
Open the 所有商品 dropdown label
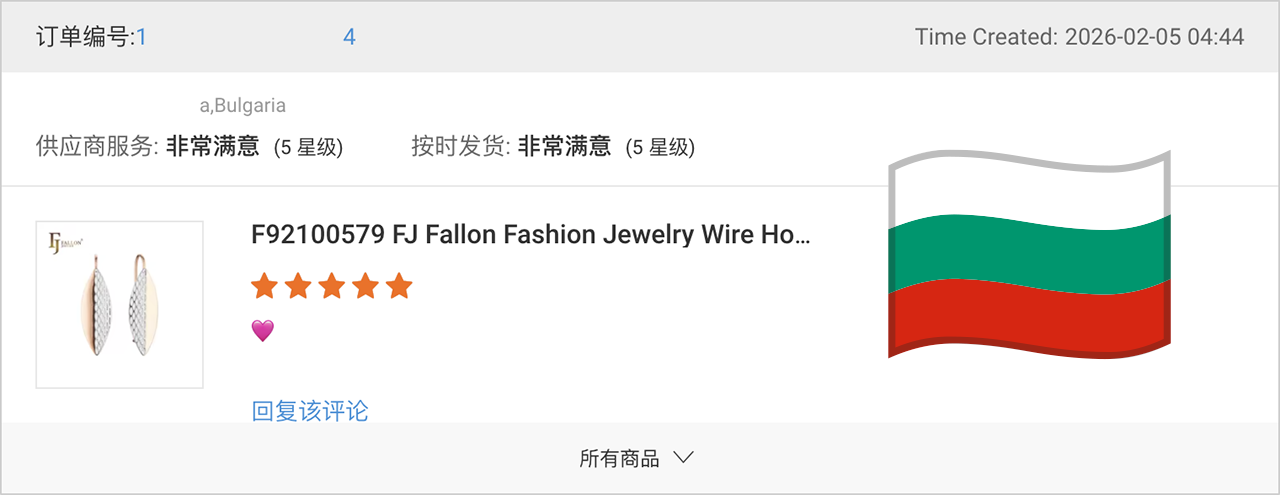[x=619, y=459]
